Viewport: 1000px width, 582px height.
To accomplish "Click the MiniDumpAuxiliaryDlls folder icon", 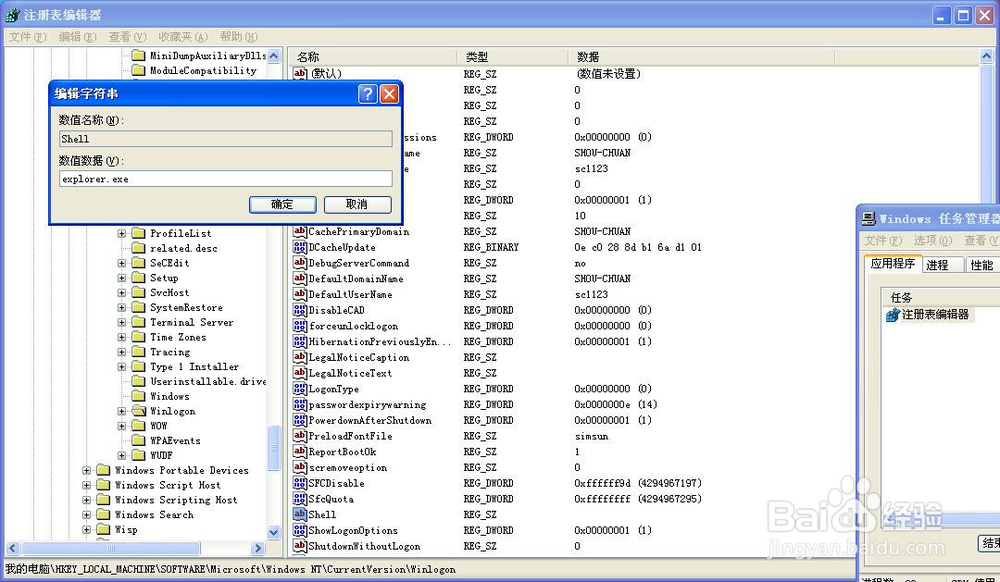I will point(138,55).
